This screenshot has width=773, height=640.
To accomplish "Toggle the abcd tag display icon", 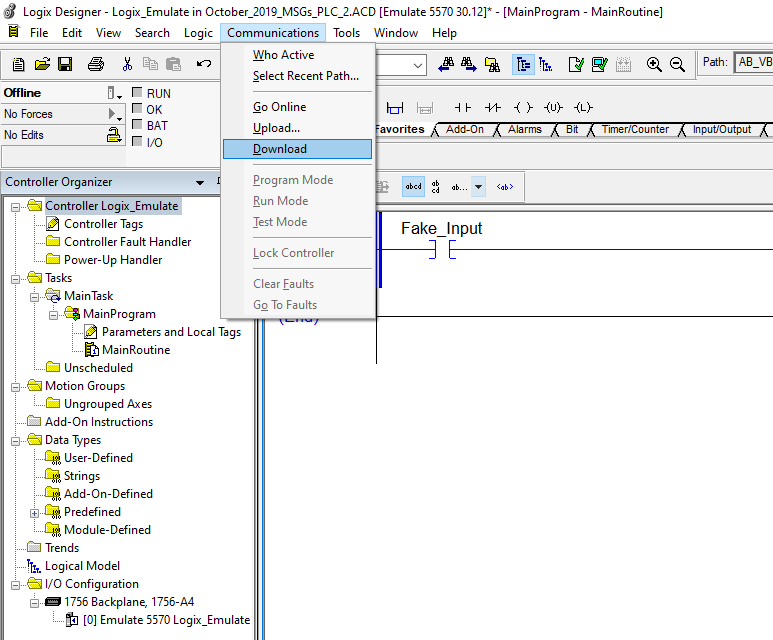I will pyautogui.click(x=413, y=186).
